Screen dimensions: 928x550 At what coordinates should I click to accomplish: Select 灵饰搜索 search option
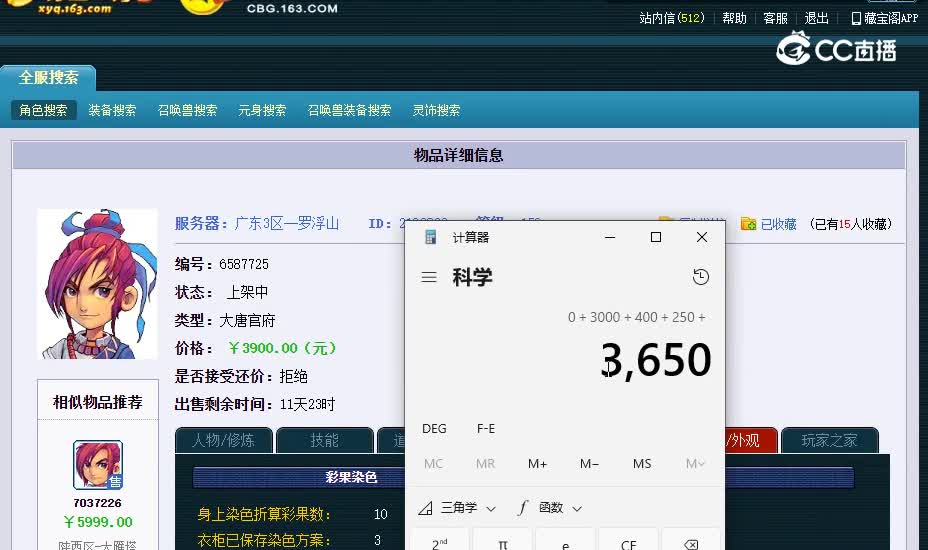(436, 110)
